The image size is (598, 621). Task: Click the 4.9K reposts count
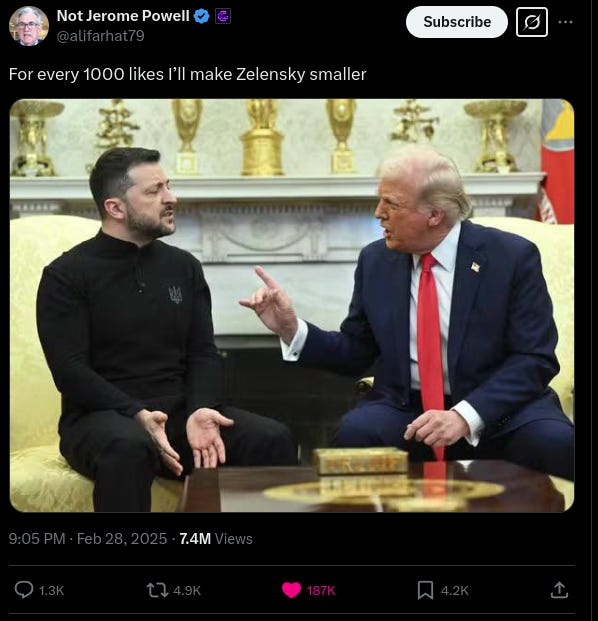point(187,591)
